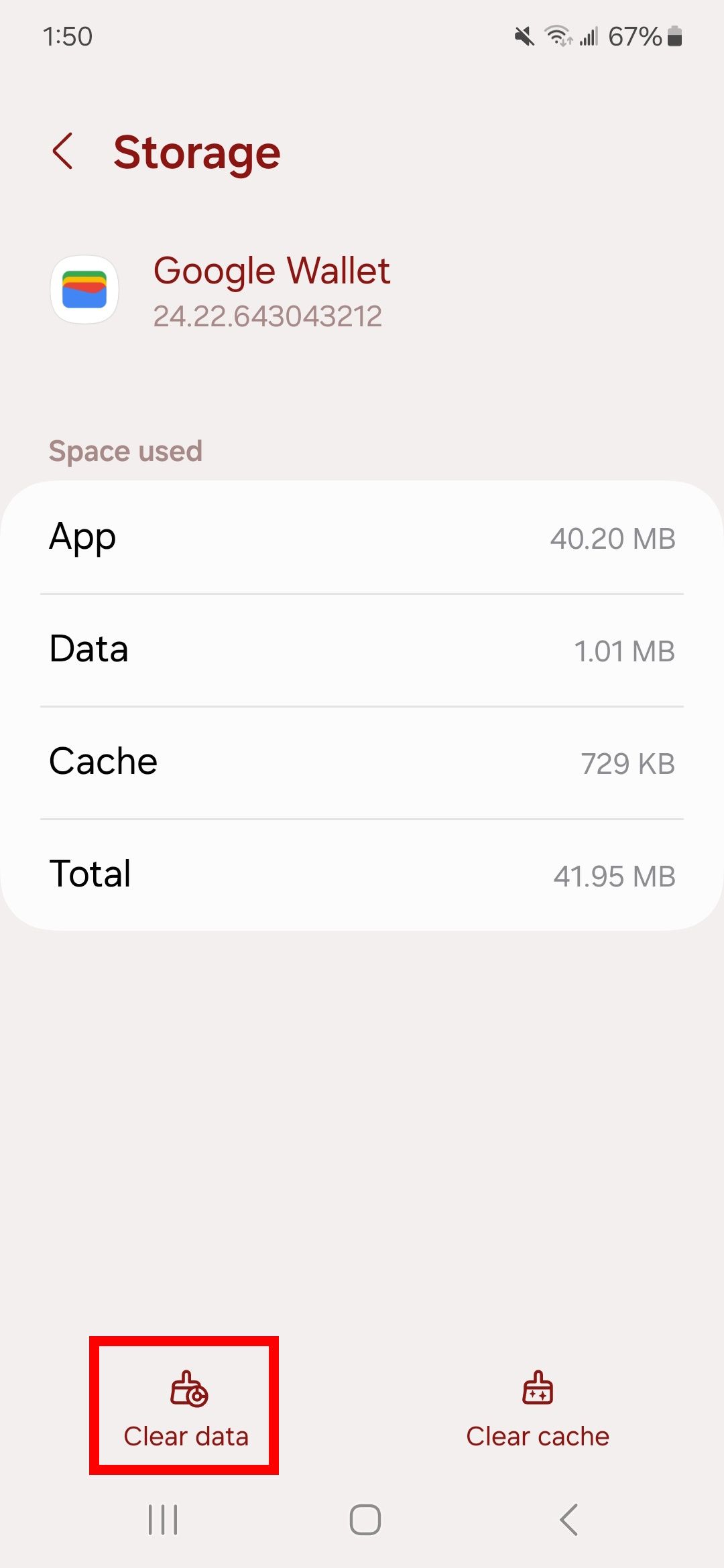Image resolution: width=724 pixels, height=1568 pixels.
Task: Tap the Clear data broom icon
Action: pos(188,1389)
